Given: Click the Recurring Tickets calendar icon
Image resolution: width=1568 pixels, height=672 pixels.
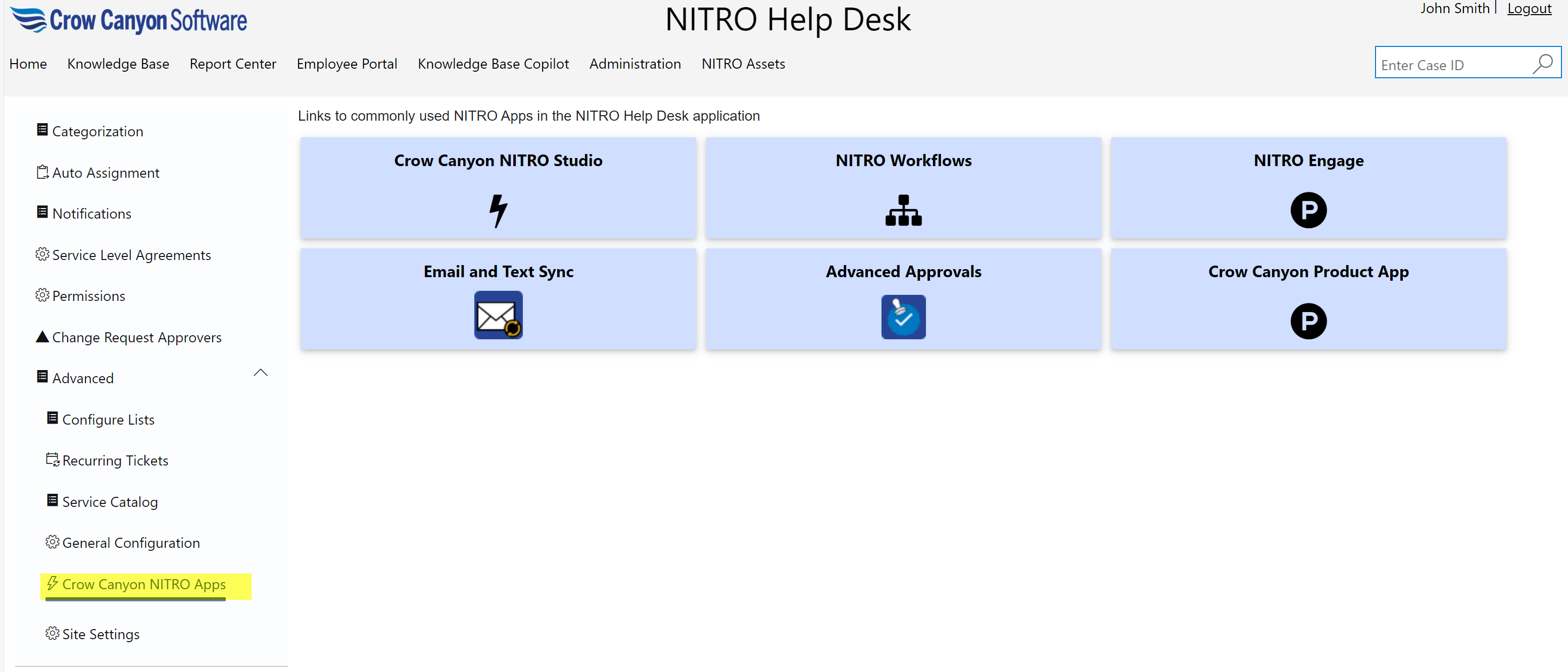Looking at the screenshot, I should pos(53,460).
